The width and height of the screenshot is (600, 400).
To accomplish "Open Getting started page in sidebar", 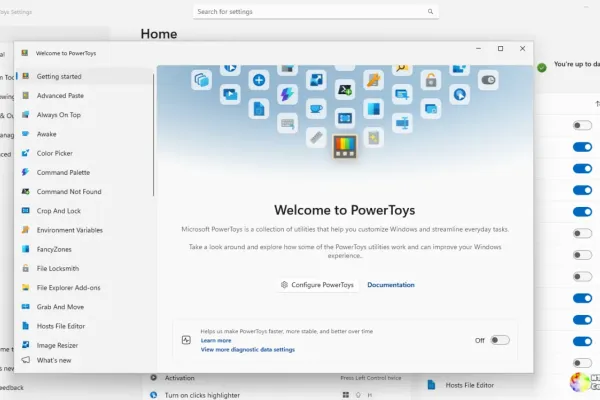I will [84, 76].
